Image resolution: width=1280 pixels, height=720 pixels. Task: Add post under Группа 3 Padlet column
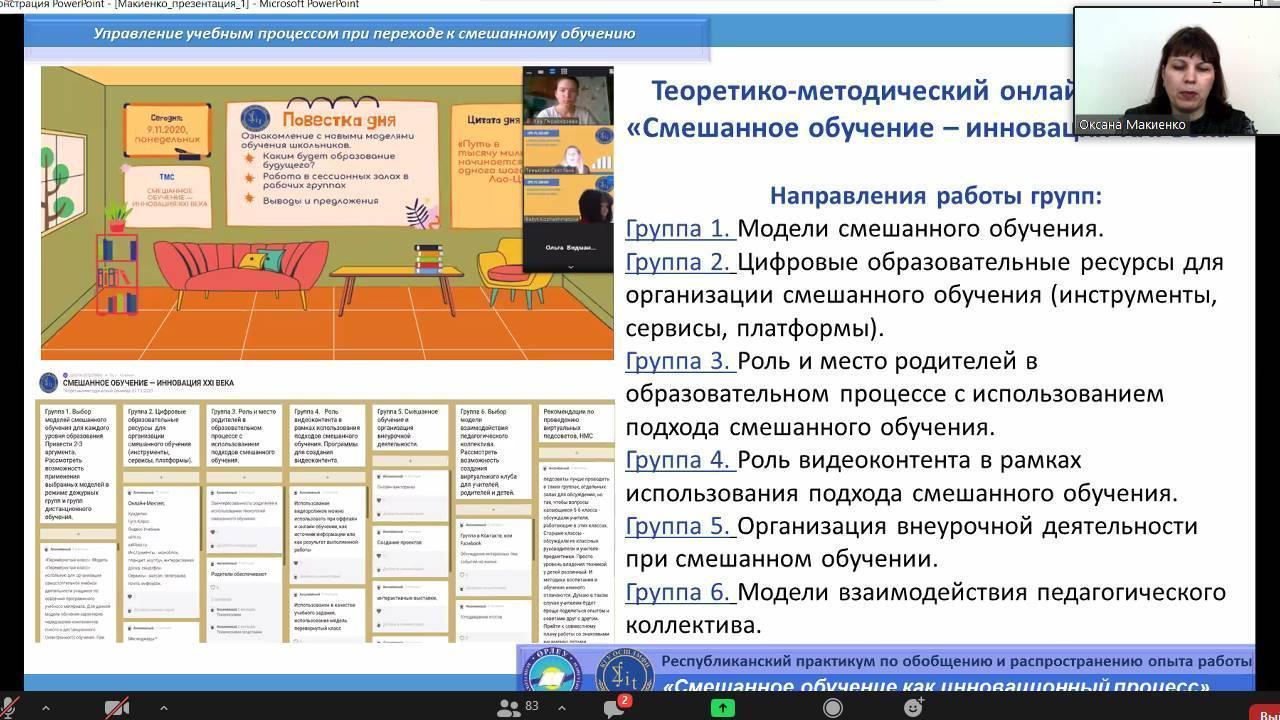244,477
